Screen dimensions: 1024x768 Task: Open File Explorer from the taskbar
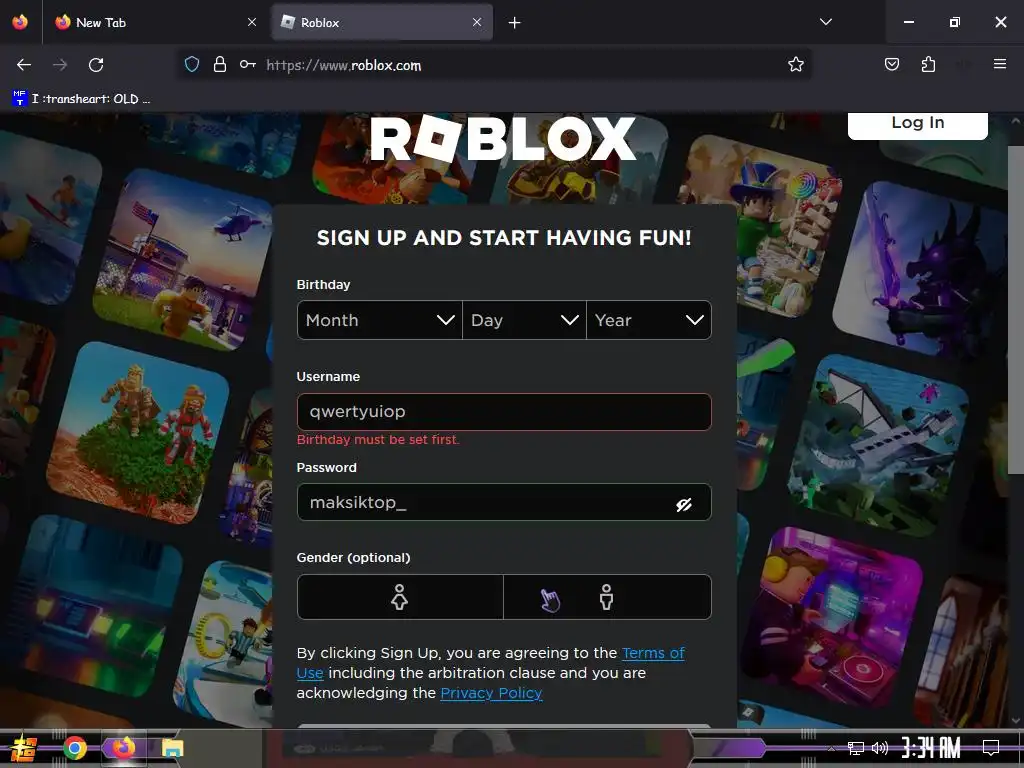[x=172, y=748]
